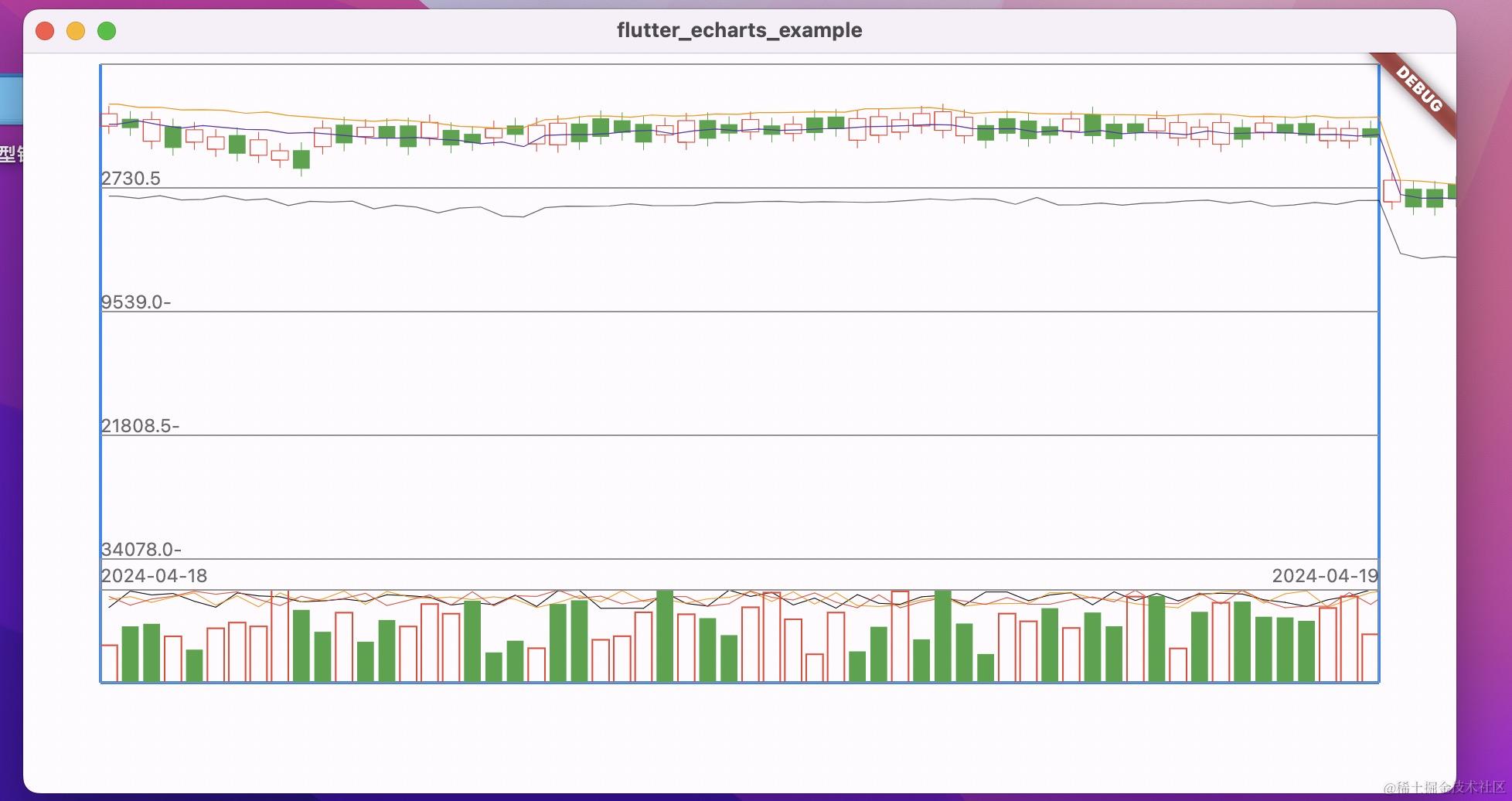Close the flutter_echarts_example window
This screenshot has height=801, width=1512.
pos(45,31)
